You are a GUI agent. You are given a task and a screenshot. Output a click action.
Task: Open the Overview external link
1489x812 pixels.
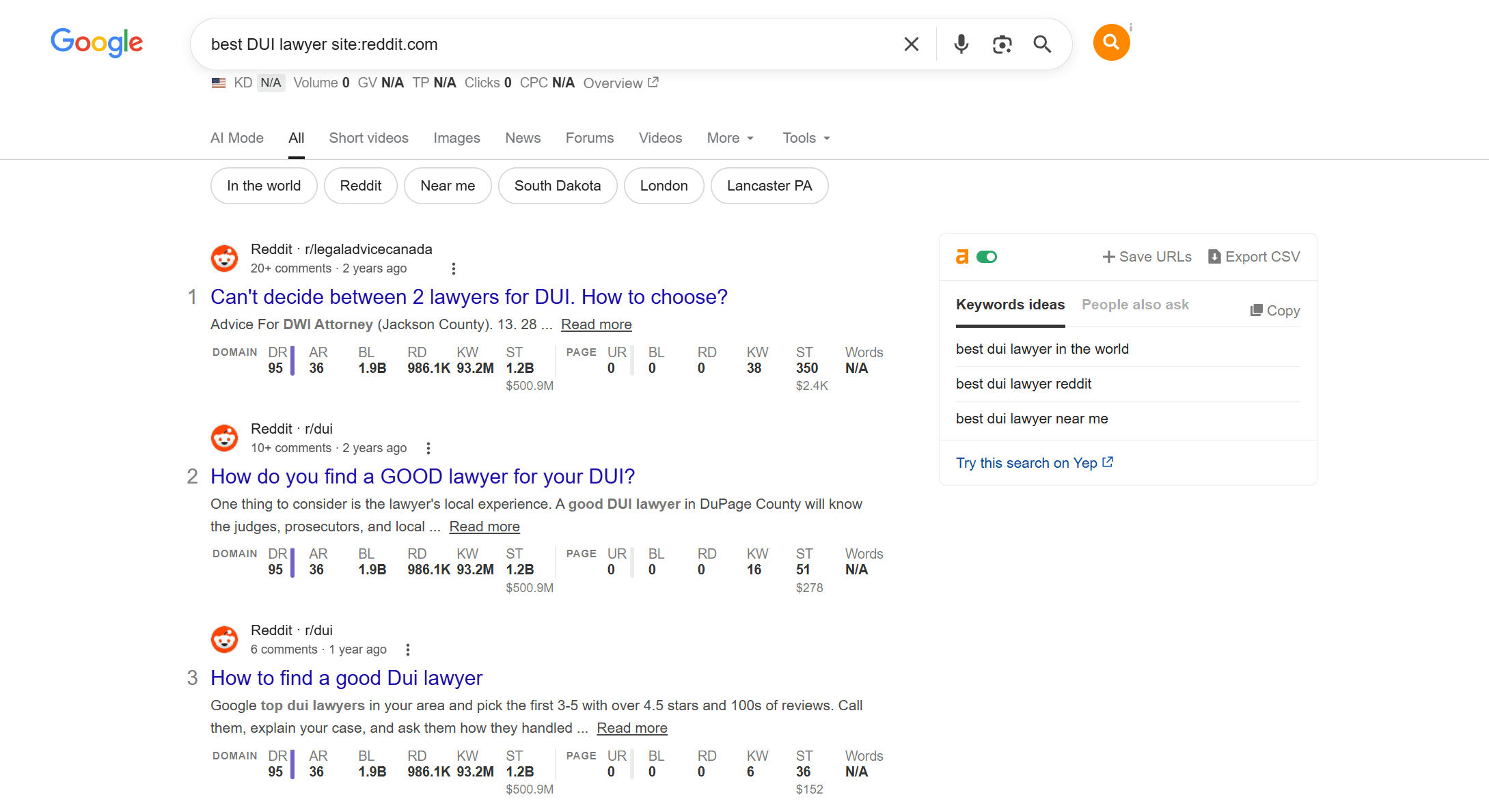620,83
